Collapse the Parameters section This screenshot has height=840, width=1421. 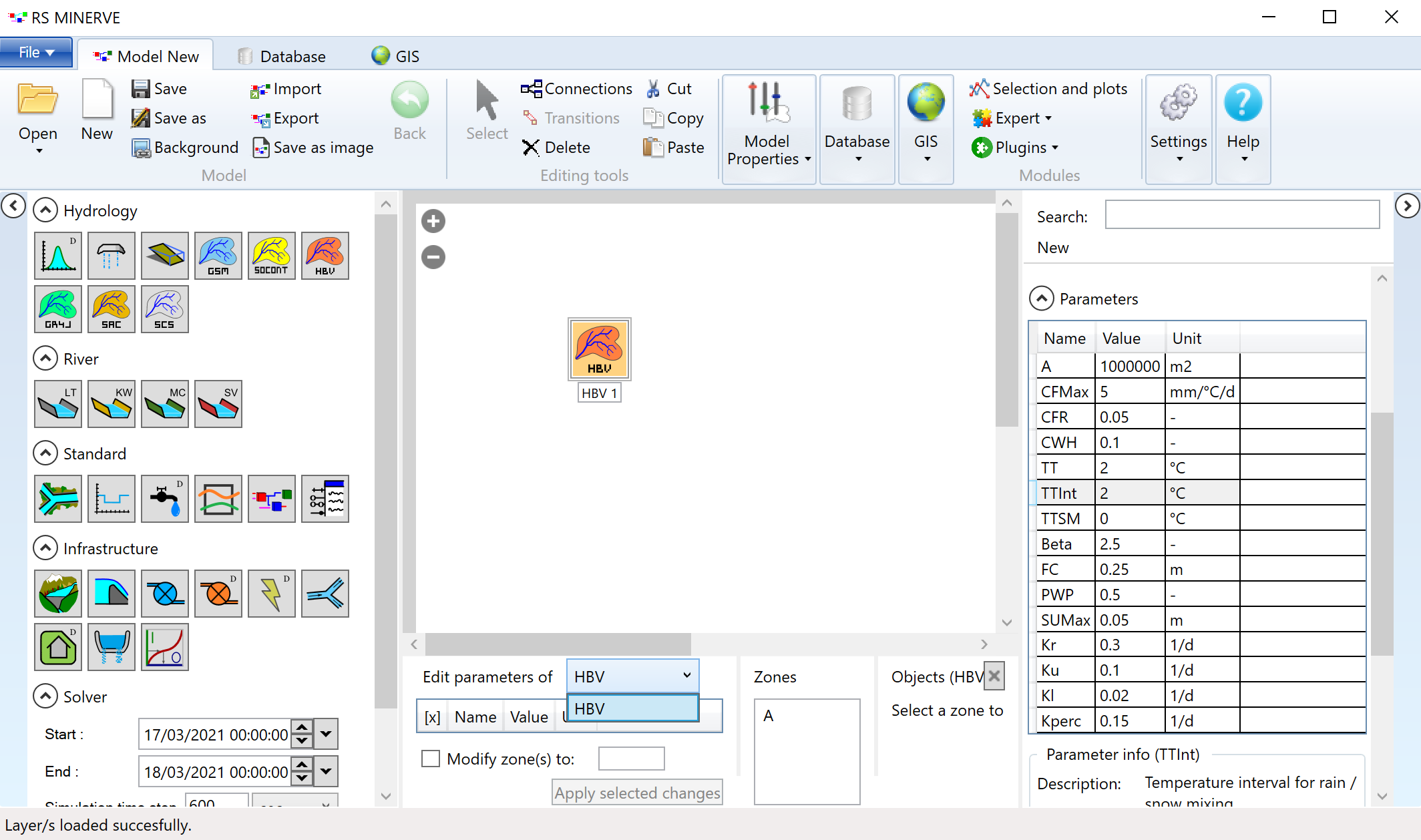click(1042, 298)
